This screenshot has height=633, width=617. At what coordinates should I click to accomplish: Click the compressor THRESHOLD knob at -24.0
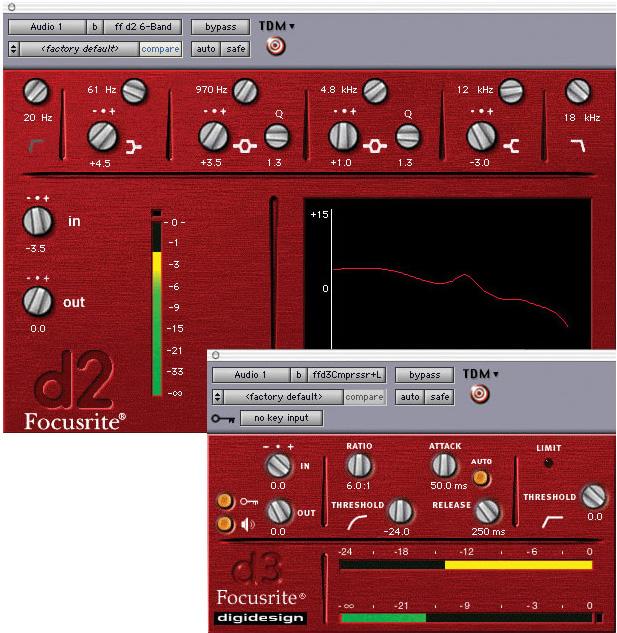click(400, 511)
